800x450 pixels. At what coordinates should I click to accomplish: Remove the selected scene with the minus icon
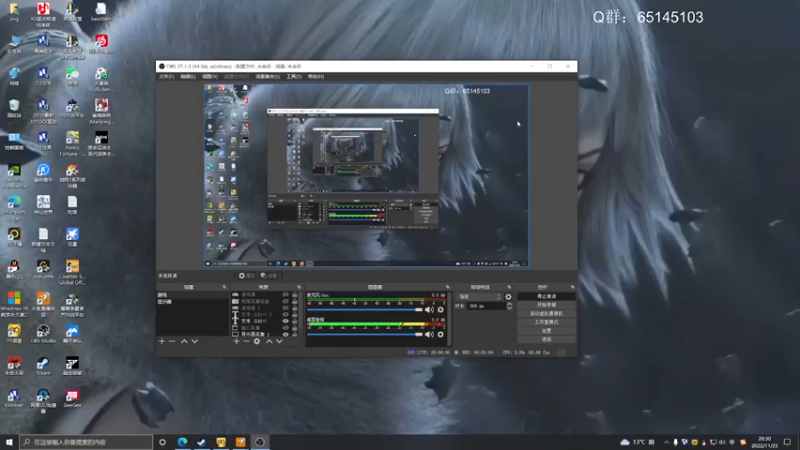click(172, 341)
